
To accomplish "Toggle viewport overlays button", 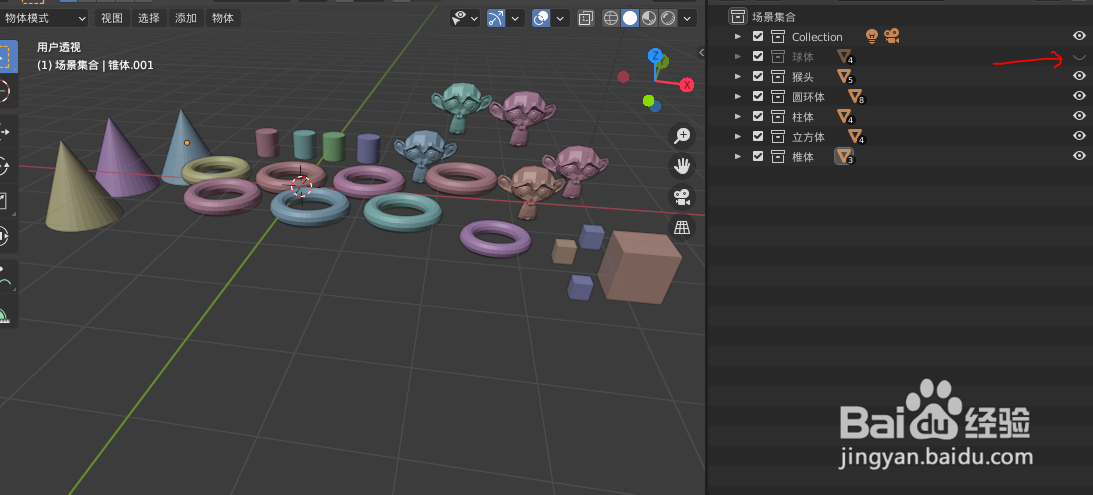I will pos(541,18).
